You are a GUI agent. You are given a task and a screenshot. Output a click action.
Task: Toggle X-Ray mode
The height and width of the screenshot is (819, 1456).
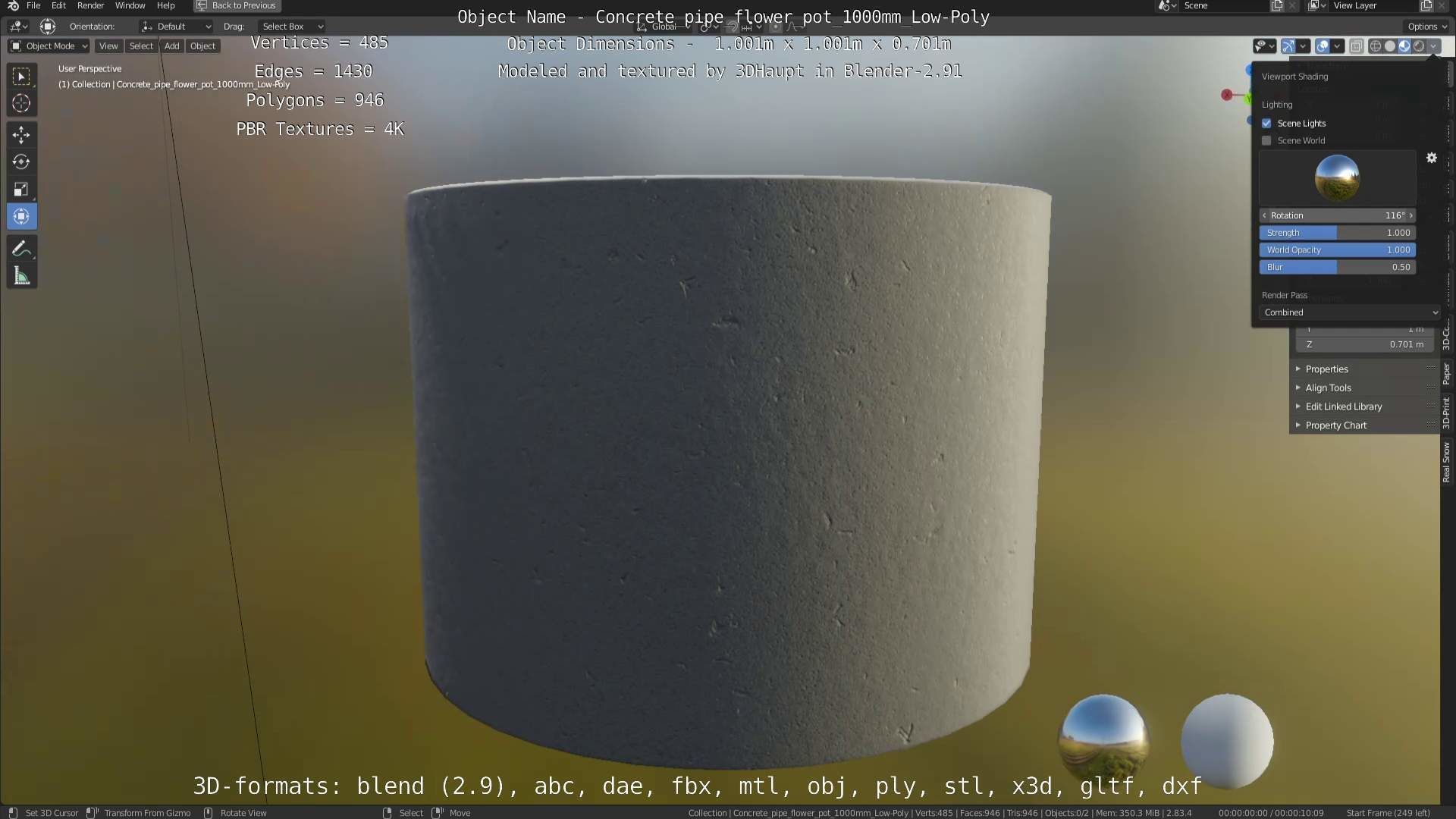[x=1356, y=46]
